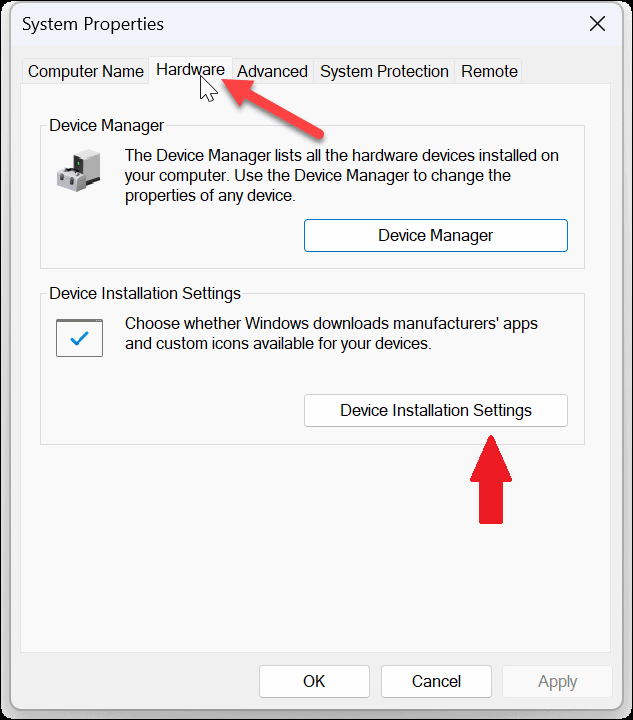This screenshot has height=720, width=633.
Task: Switch to the Computer Name tab
Action: click(86, 71)
